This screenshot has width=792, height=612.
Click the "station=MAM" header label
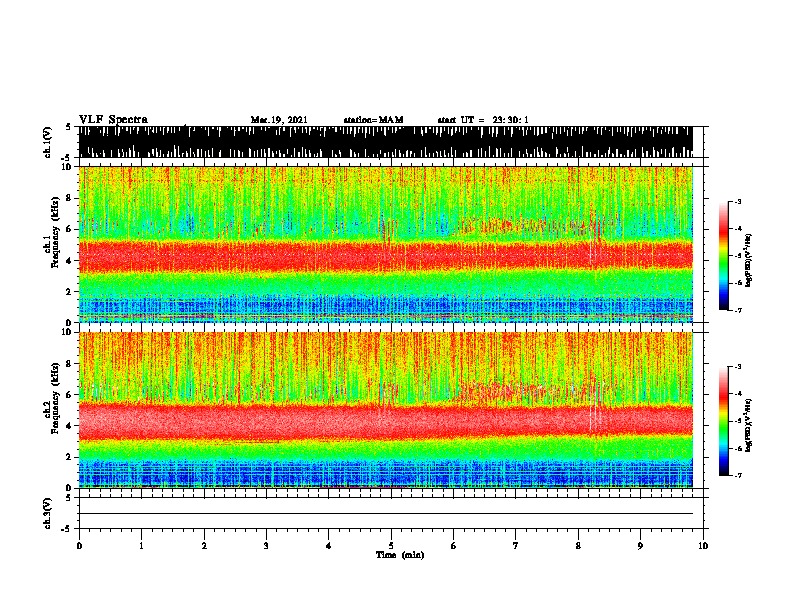tap(373, 120)
